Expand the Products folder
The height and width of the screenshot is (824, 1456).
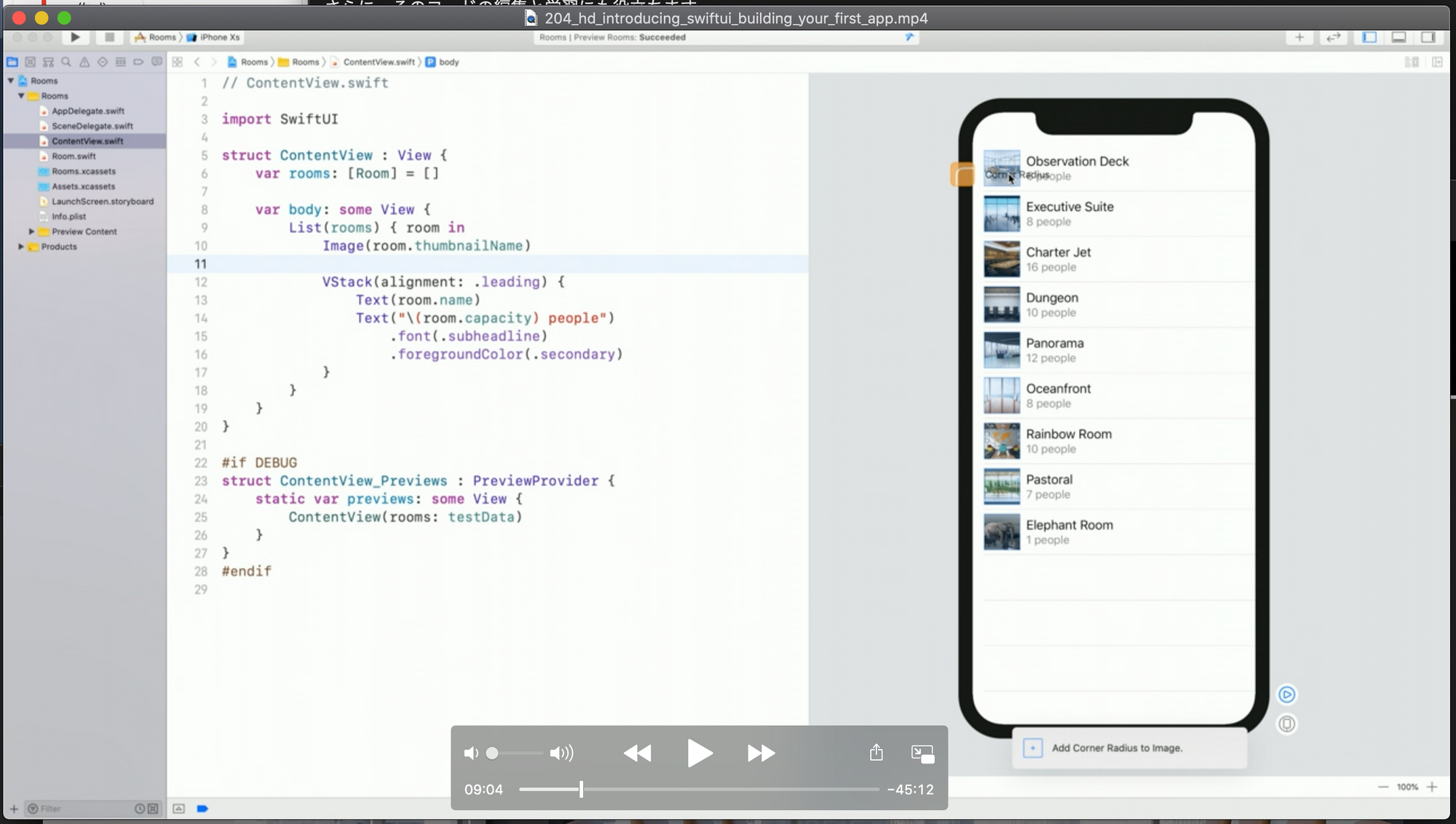[21, 247]
